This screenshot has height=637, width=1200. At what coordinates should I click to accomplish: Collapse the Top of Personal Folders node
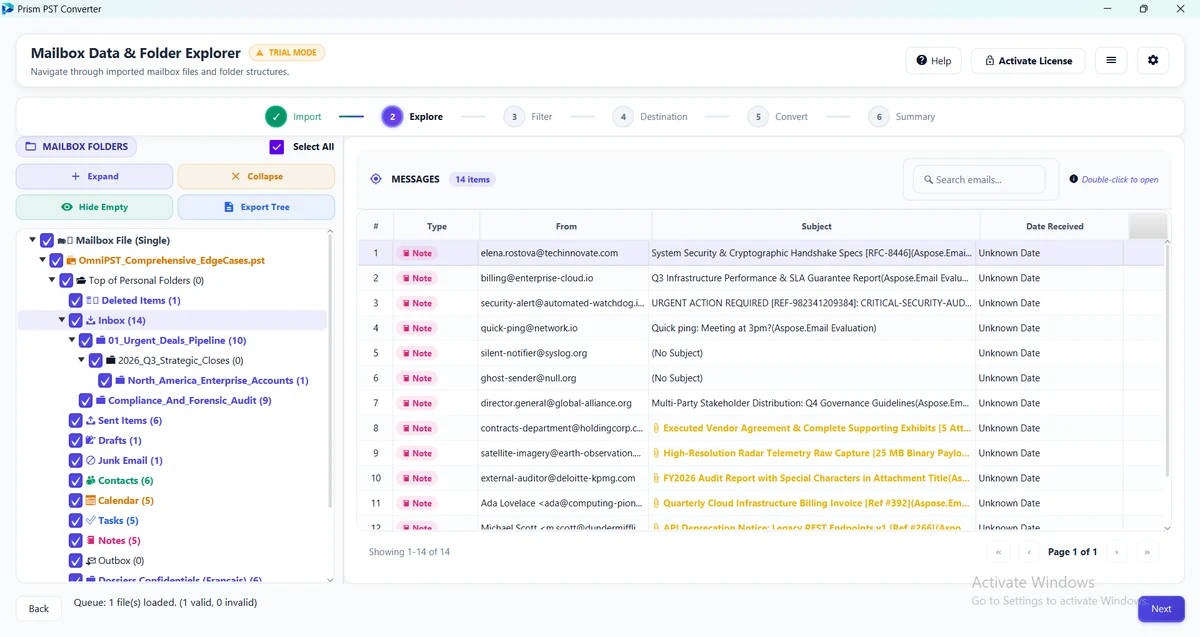(52, 280)
